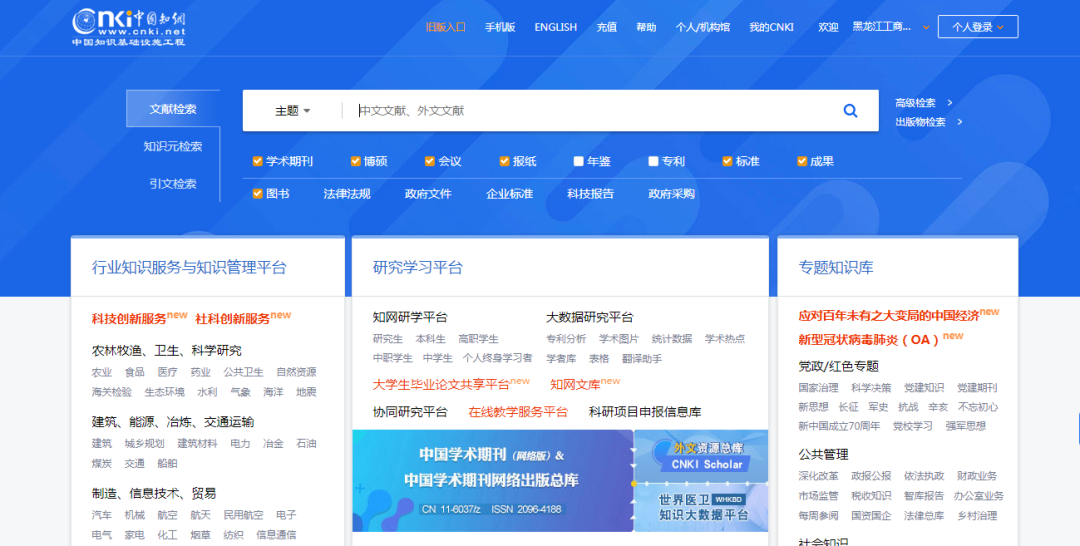
Task: Uncheck the 图书 checkbox
Action: click(258, 194)
